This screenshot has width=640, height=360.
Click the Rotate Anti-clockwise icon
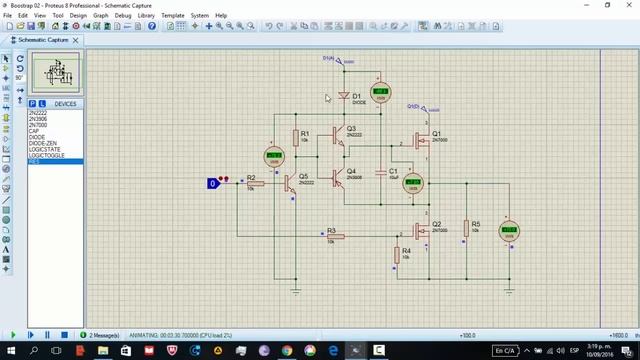(x=20, y=69)
